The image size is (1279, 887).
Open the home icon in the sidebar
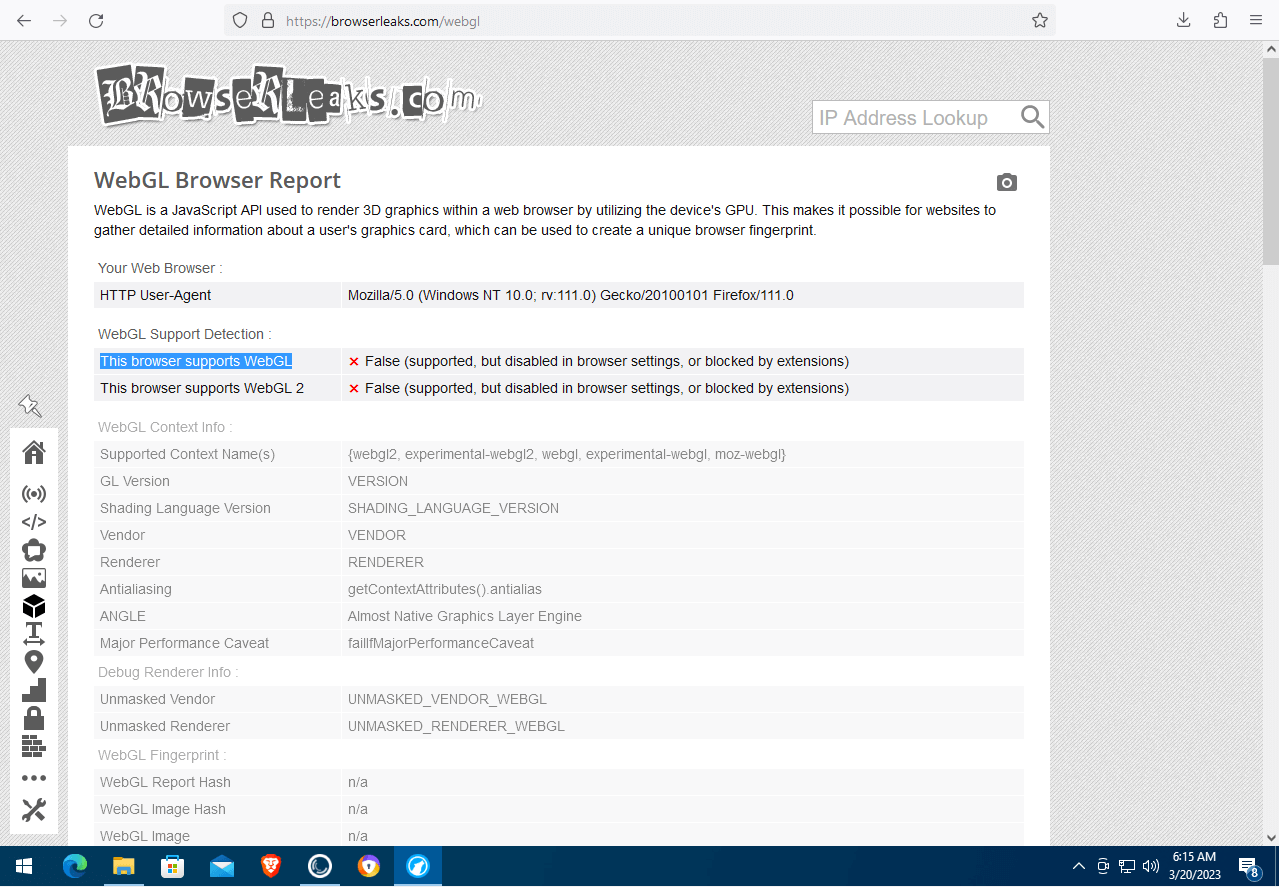(x=34, y=453)
